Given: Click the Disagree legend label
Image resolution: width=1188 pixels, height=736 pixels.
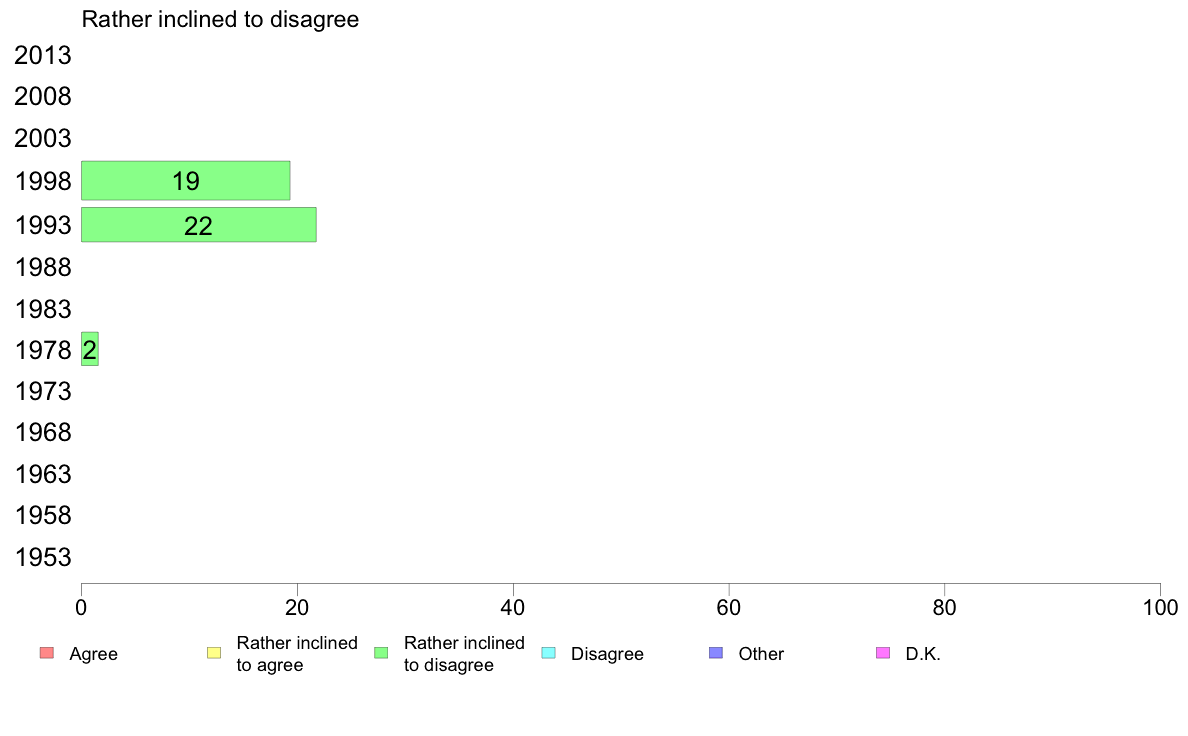Looking at the screenshot, I should click(607, 654).
